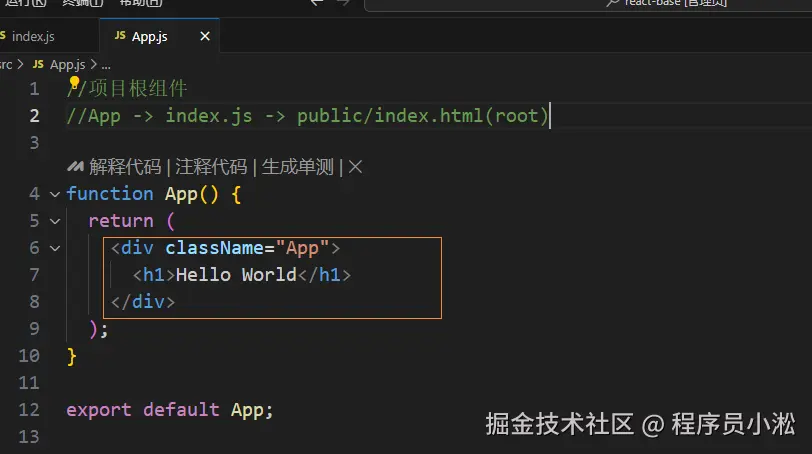
Task: Open the breadcrumb ellipsis symbol menu
Action: (x=106, y=65)
